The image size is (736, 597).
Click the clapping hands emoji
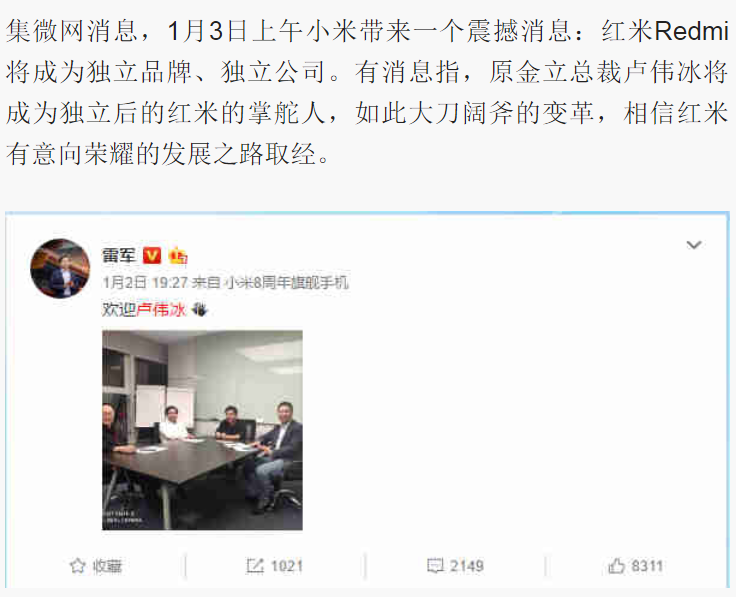click(x=199, y=310)
